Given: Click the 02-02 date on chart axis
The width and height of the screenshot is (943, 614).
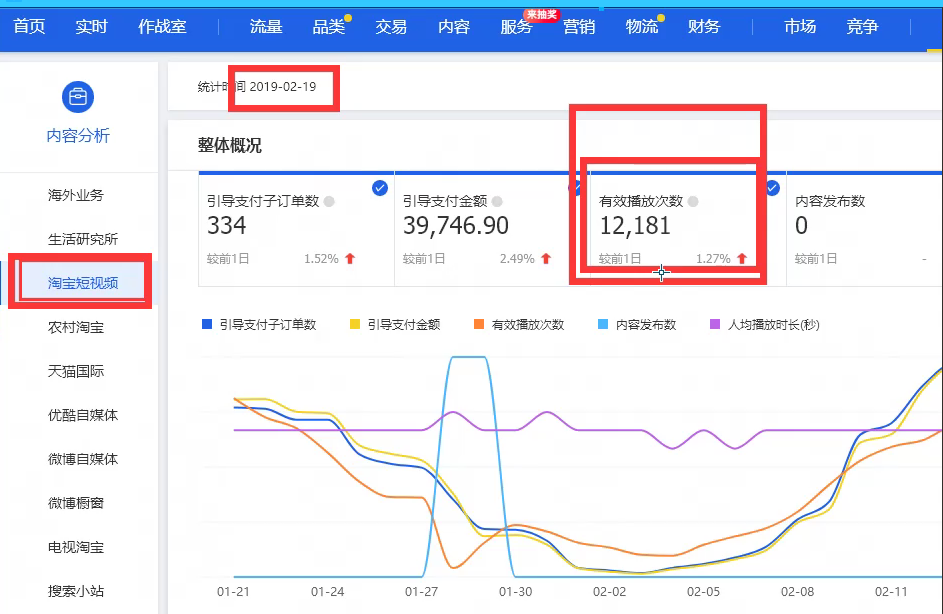Looking at the screenshot, I should [x=609, y=592].
